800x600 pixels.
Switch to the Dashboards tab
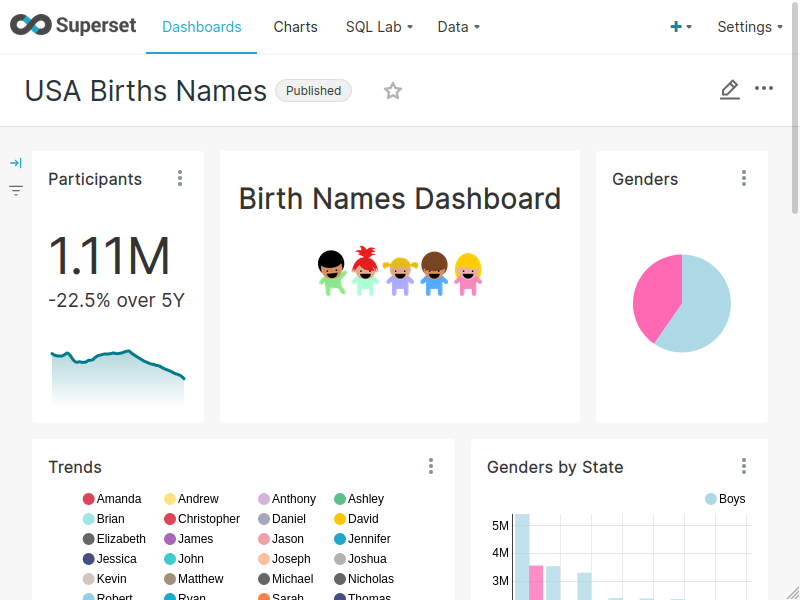201,27
